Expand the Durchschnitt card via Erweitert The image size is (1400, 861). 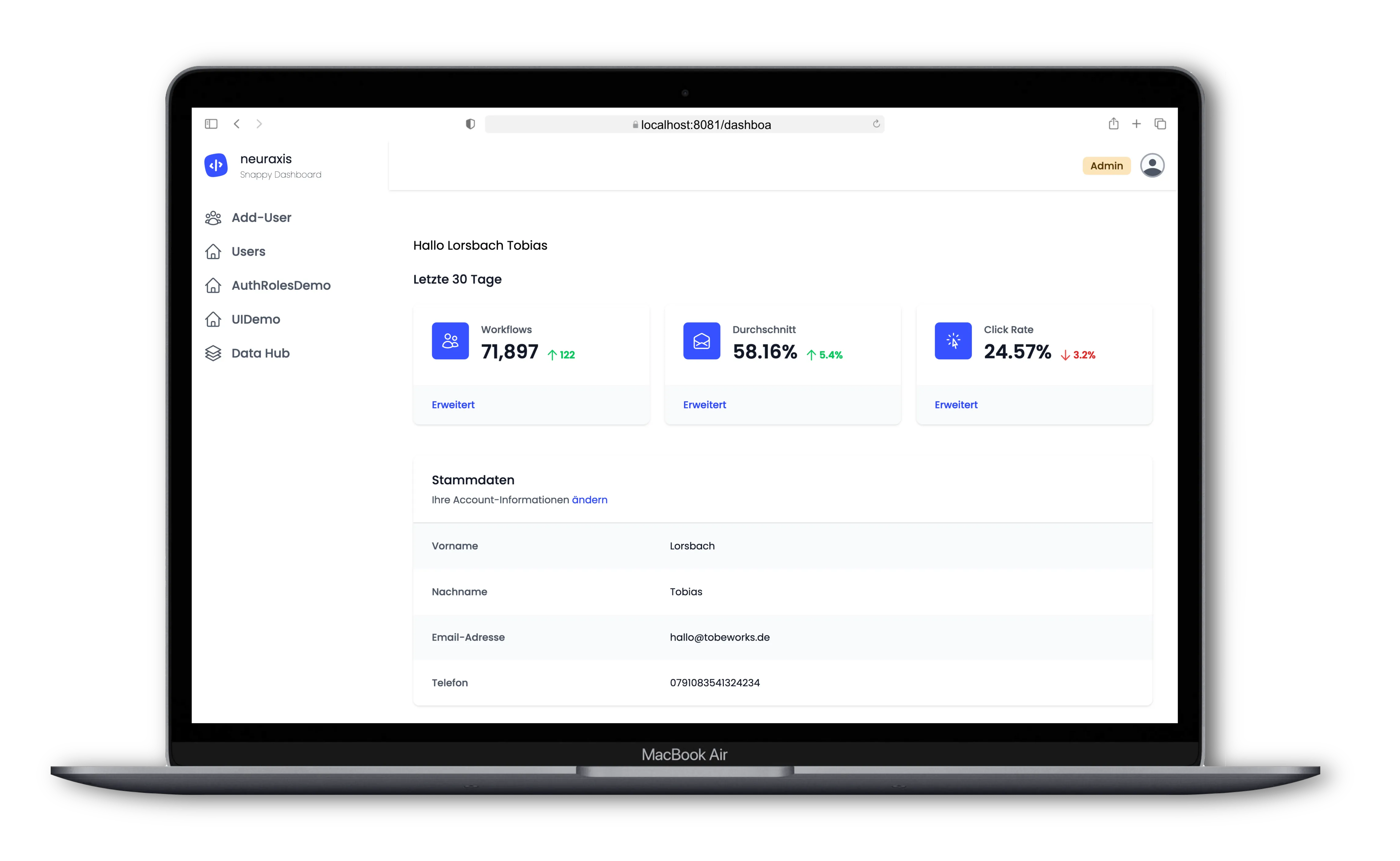point(704,404)
